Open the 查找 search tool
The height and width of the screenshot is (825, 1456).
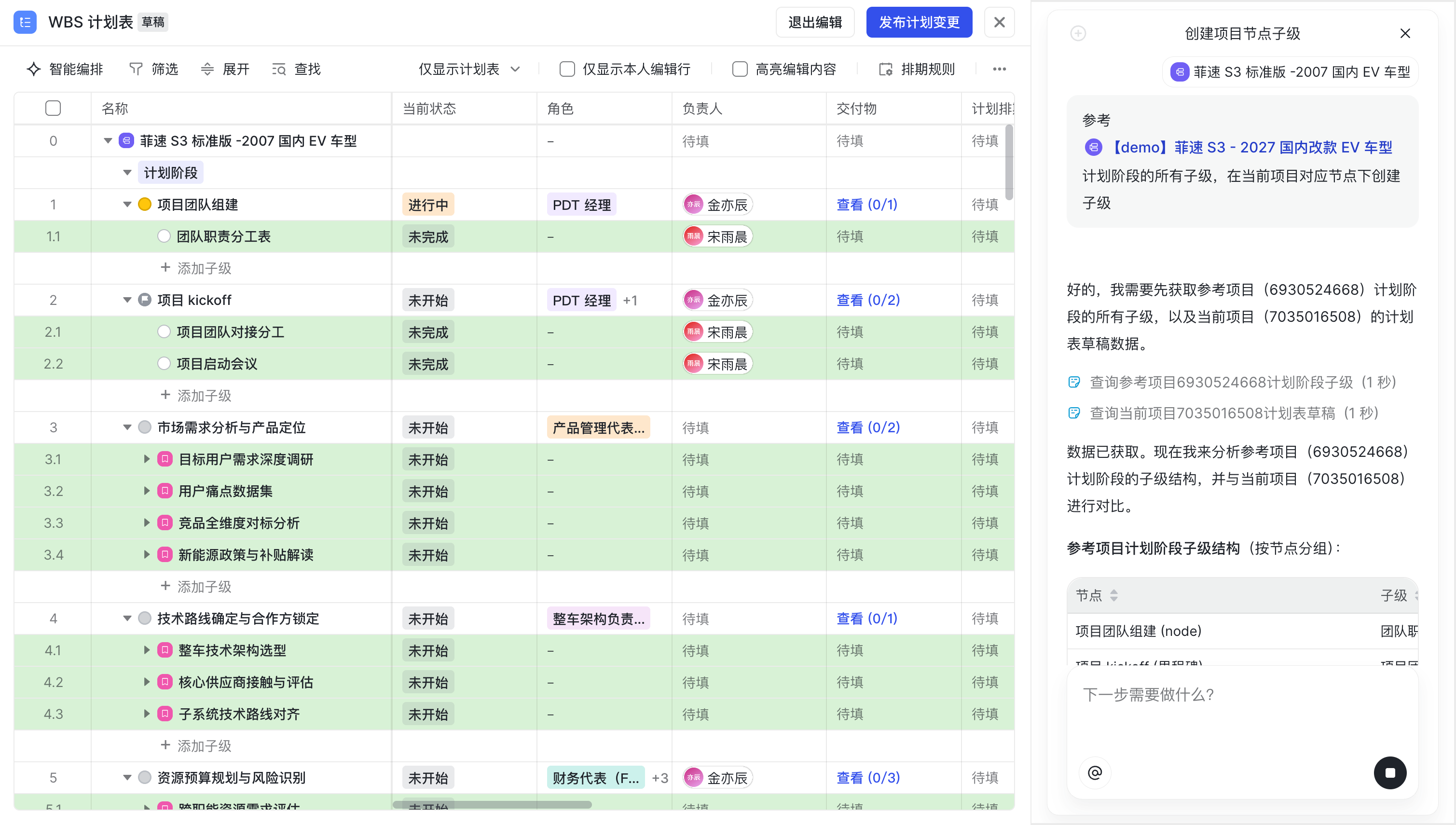point(296,69)
